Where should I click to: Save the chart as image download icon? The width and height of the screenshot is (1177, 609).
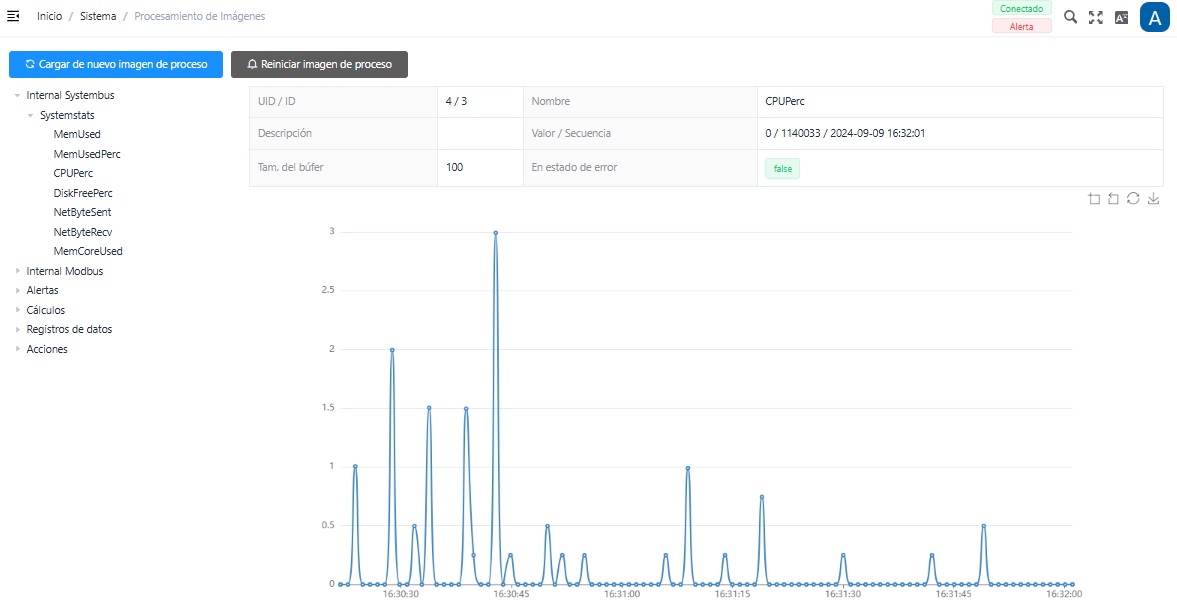(1153, 199)
